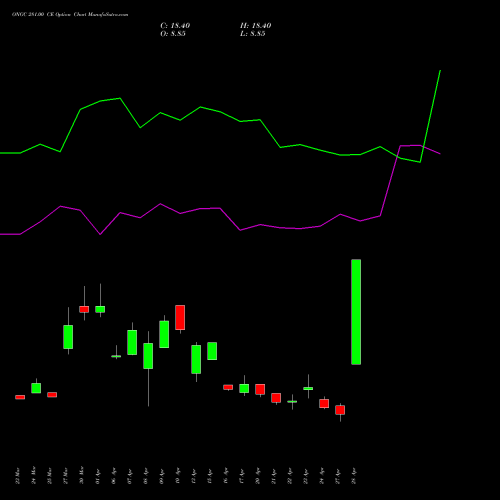500x500 pixels.
Task: Click the high value H: 18.40
Action: tap(256, 26)
